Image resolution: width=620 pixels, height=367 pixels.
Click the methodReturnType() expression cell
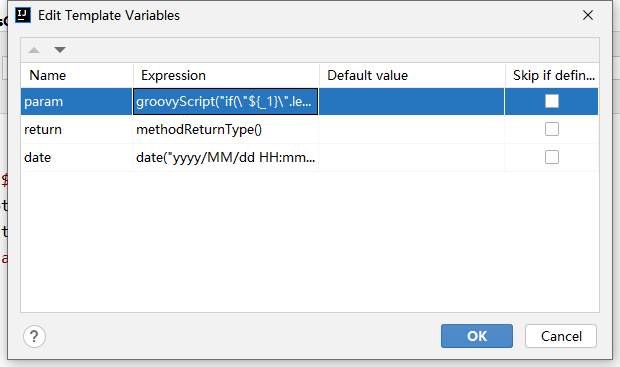click(x=225, y=129)
